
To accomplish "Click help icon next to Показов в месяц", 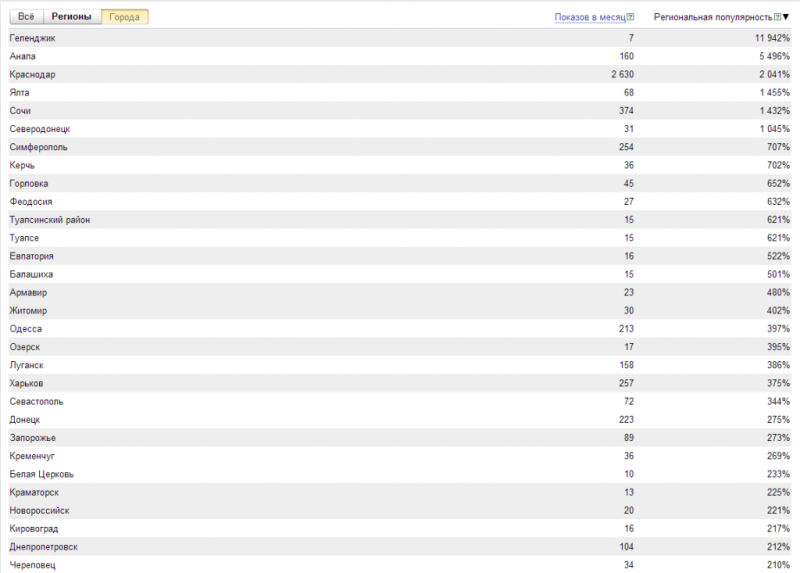I will coord(631,18).
